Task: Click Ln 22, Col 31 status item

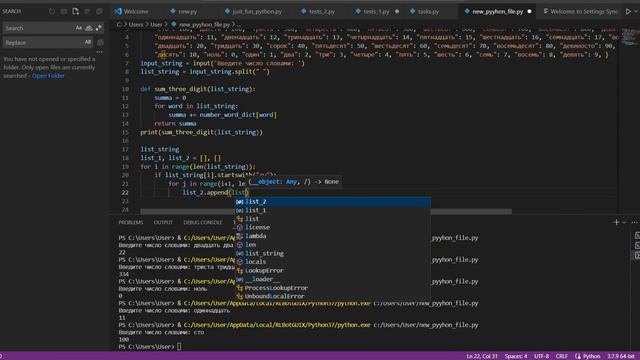Action: 482,356
